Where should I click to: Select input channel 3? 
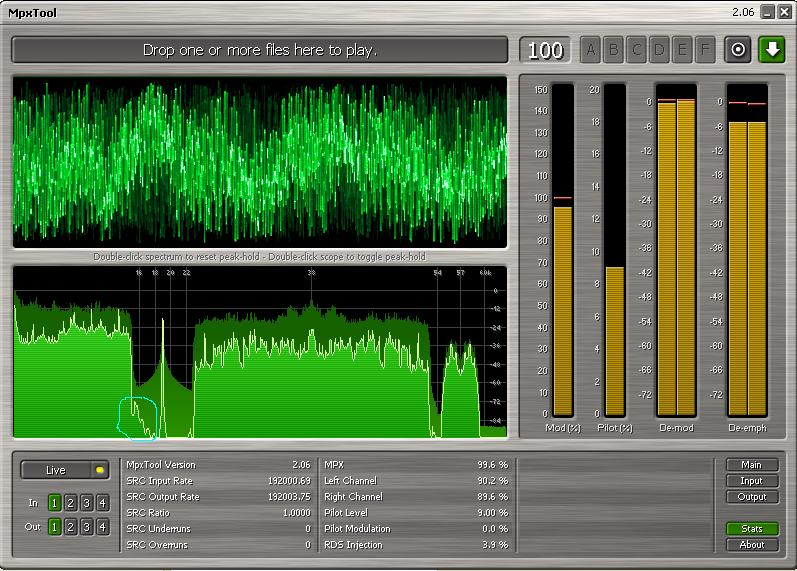86,503
